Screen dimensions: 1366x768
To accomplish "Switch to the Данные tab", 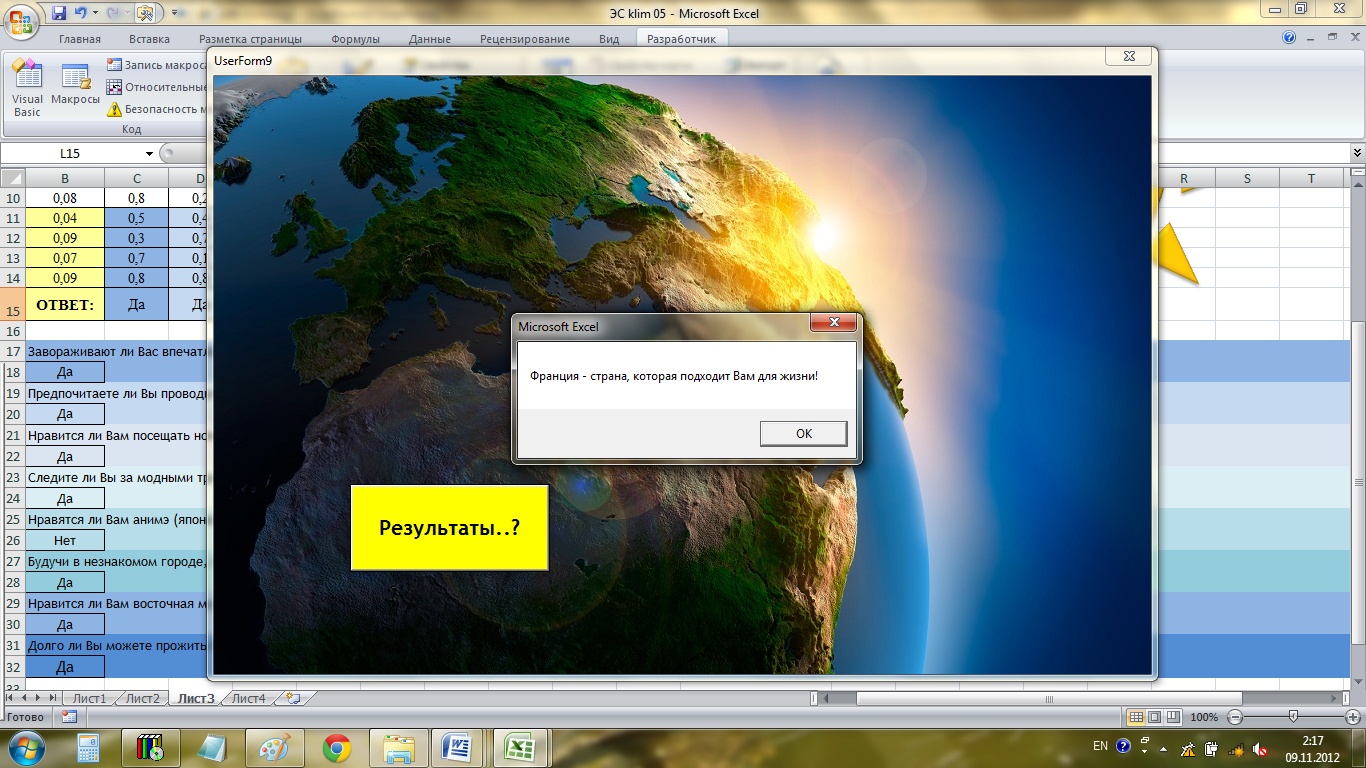I will click(x=428, y=39).
